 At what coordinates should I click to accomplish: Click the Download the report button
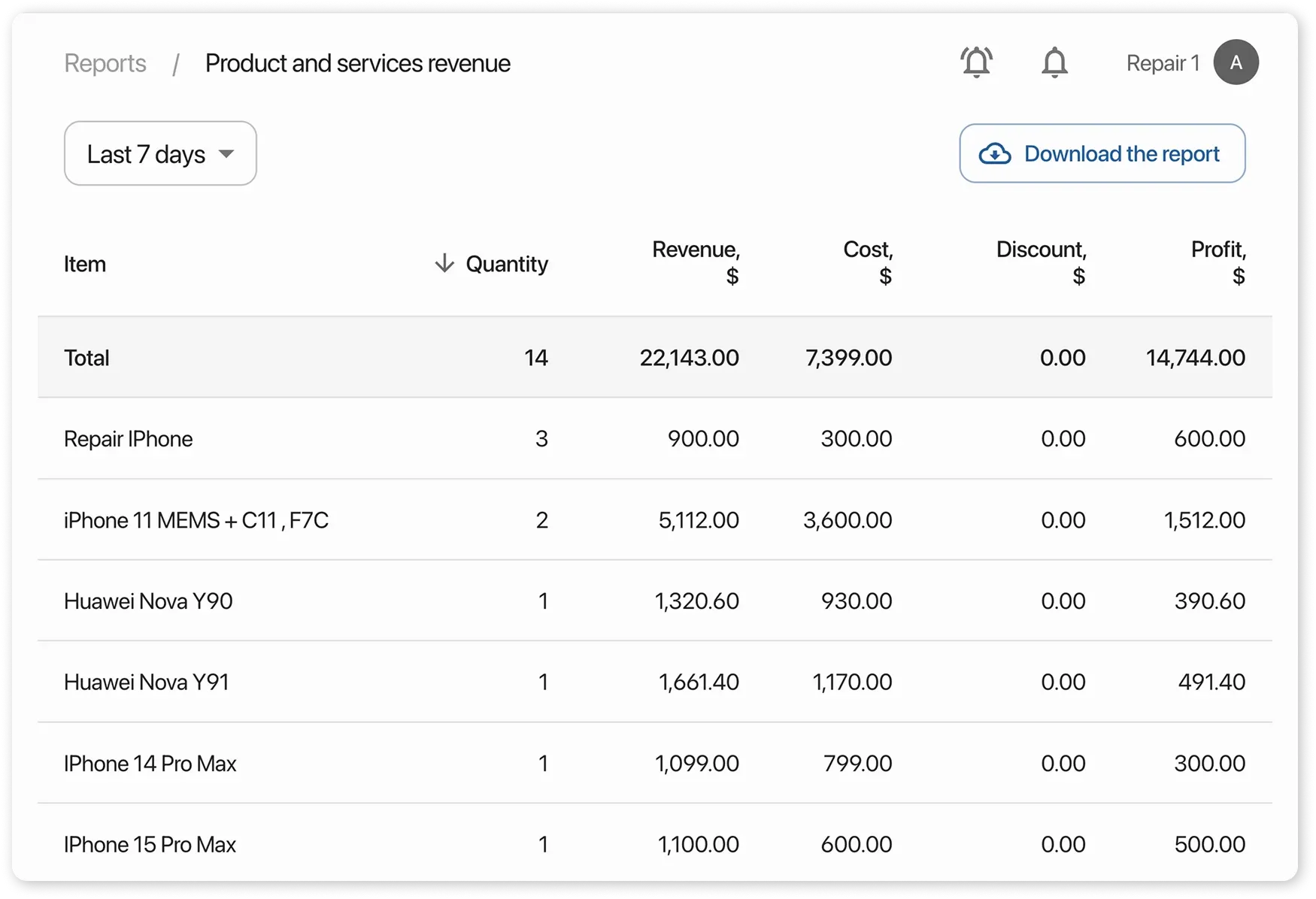pyautogui.click(x=1102, y=153)
